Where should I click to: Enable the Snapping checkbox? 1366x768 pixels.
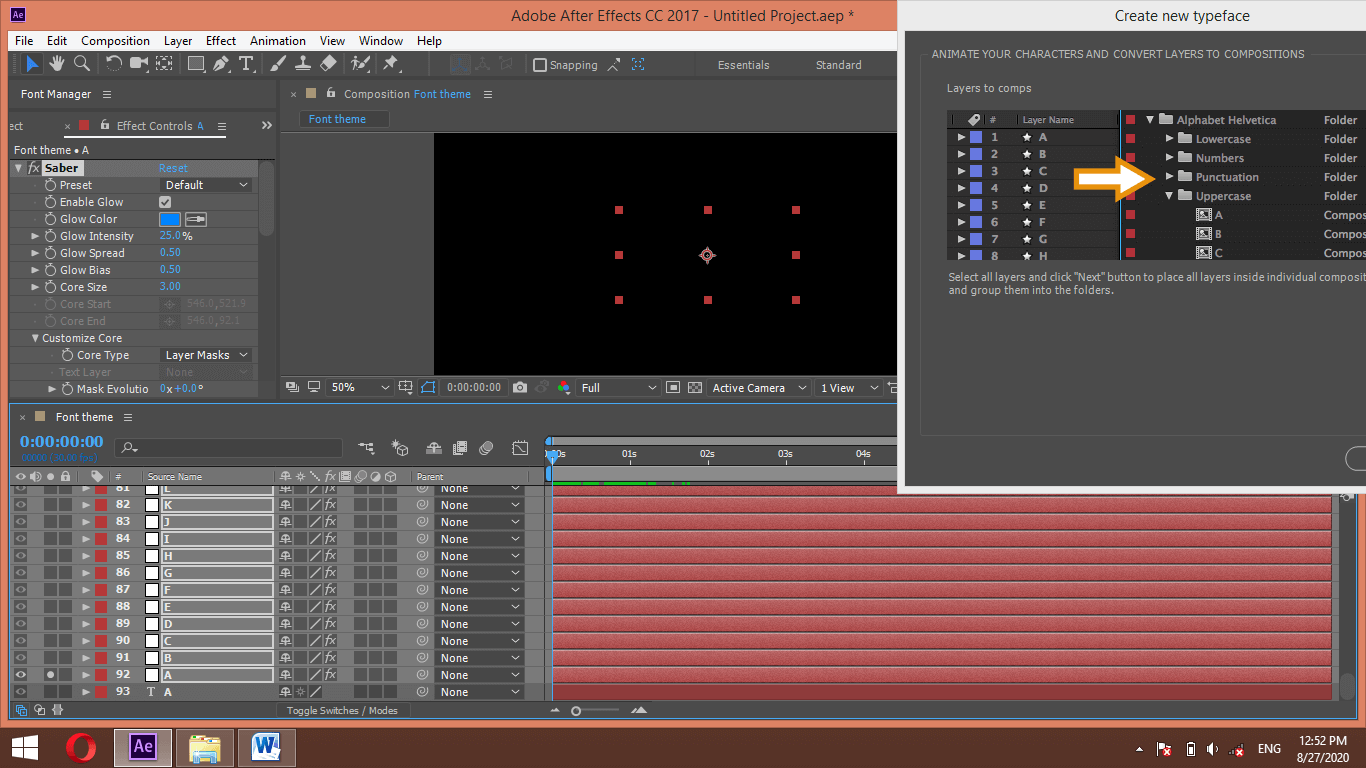[540, 65]
